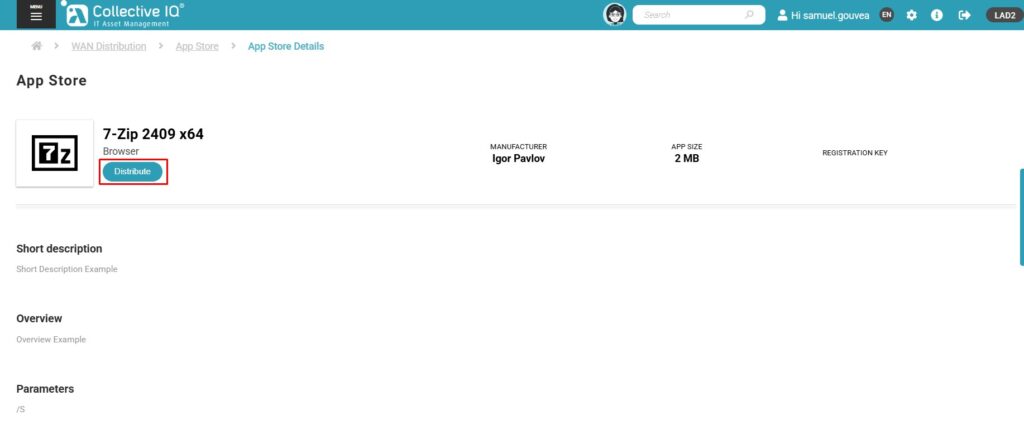This screenshot has height=434, width=1024.
Task: Click the REGISTRATION KEY label
Action: click(x=855, y=153)
